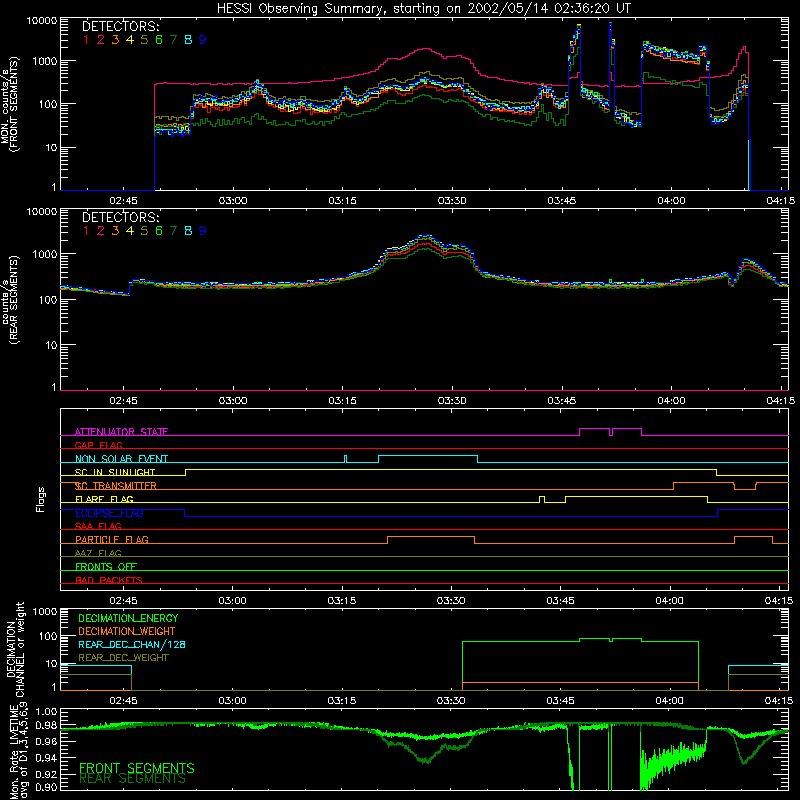This screenshot has width=800, height=800.
Task: Click detector 6 legend number in rear segments panel
Action: coord(159,231)
